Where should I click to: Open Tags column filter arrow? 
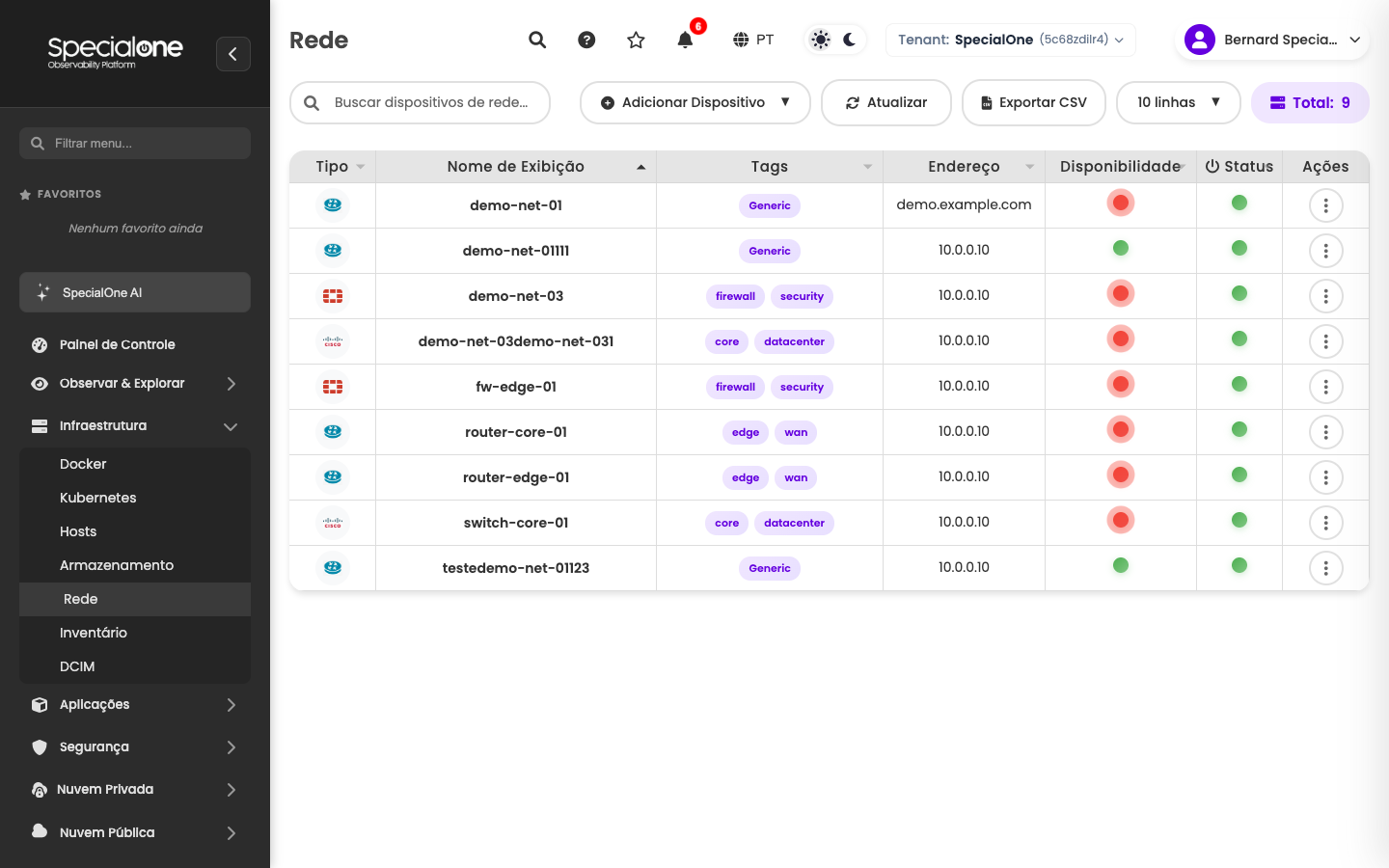[x=868, y=167]
